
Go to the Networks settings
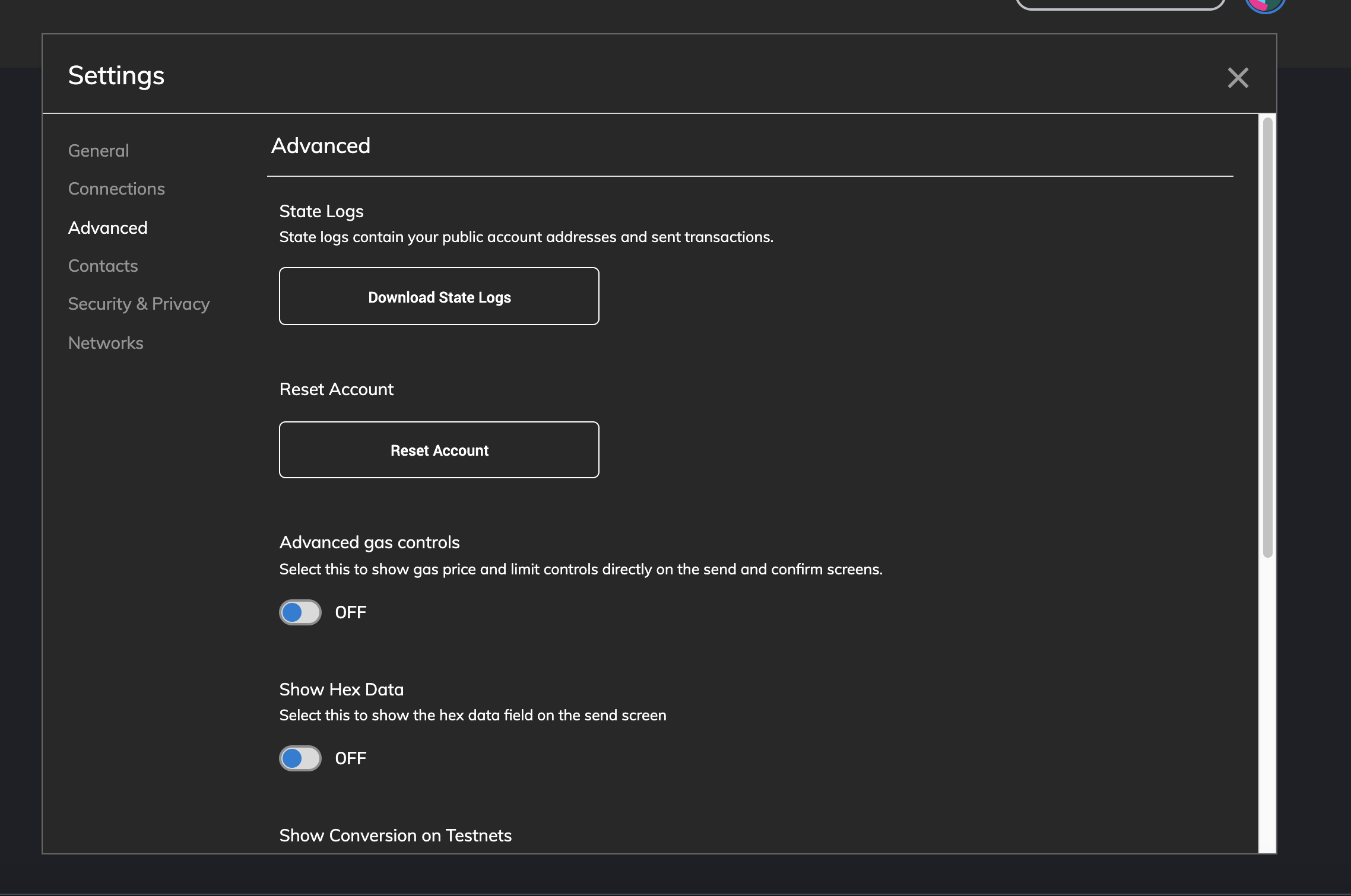coord(106,343)
